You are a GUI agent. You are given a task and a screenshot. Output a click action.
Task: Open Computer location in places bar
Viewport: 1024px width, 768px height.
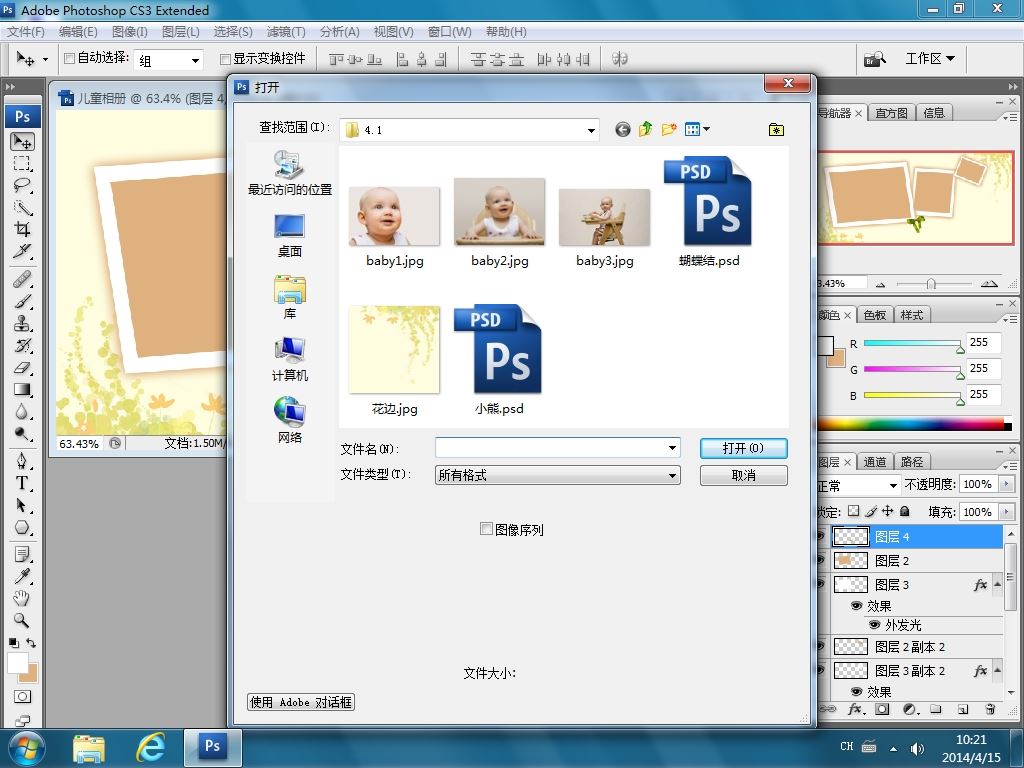click(x=289, y=359)
